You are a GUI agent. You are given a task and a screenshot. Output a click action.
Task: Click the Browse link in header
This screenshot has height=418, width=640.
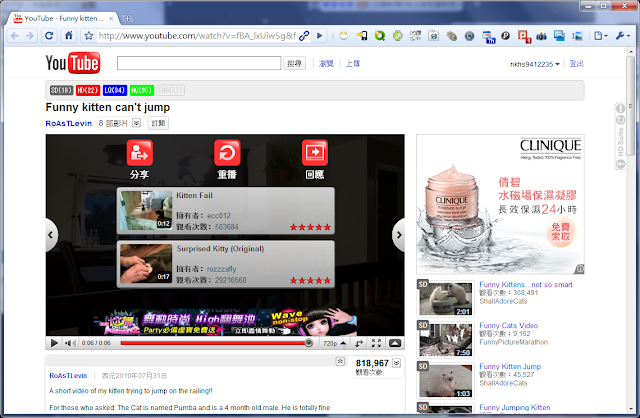tap(326, 63)
